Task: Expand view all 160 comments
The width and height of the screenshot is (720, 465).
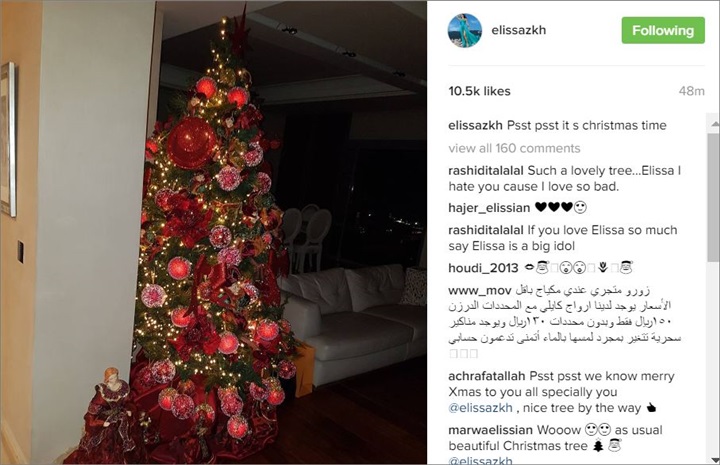Action: click(514, 148)
